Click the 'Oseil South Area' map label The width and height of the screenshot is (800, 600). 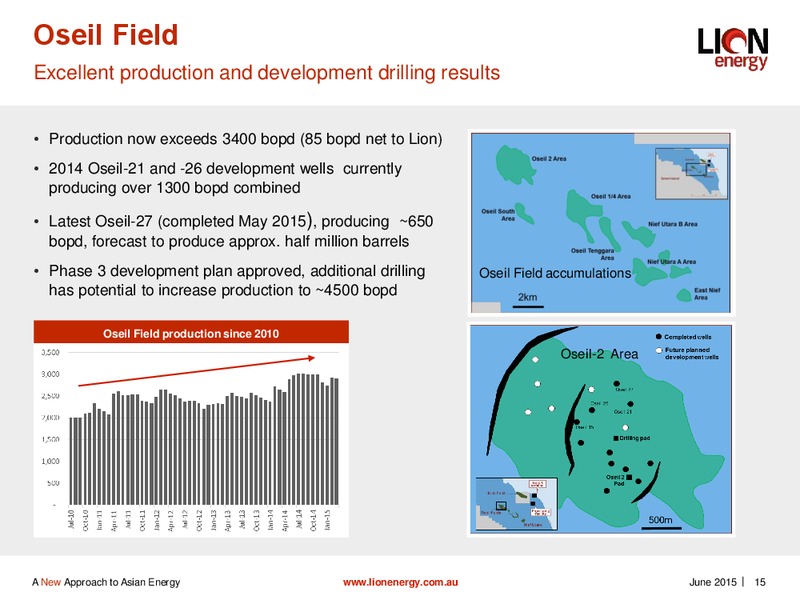point(498,215)
